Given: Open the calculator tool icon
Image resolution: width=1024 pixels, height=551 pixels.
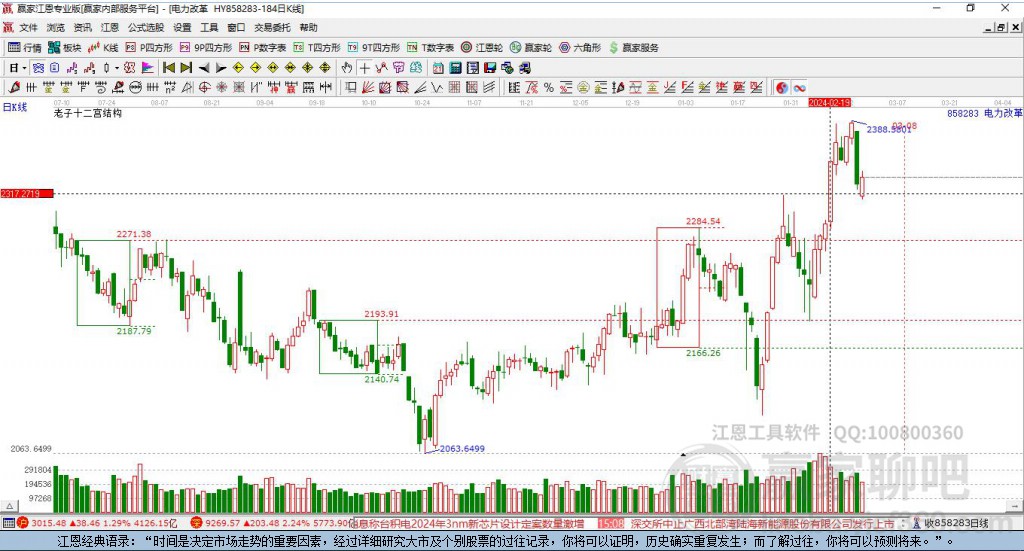Looking at the screenshot, I should (x=456, y=68).
